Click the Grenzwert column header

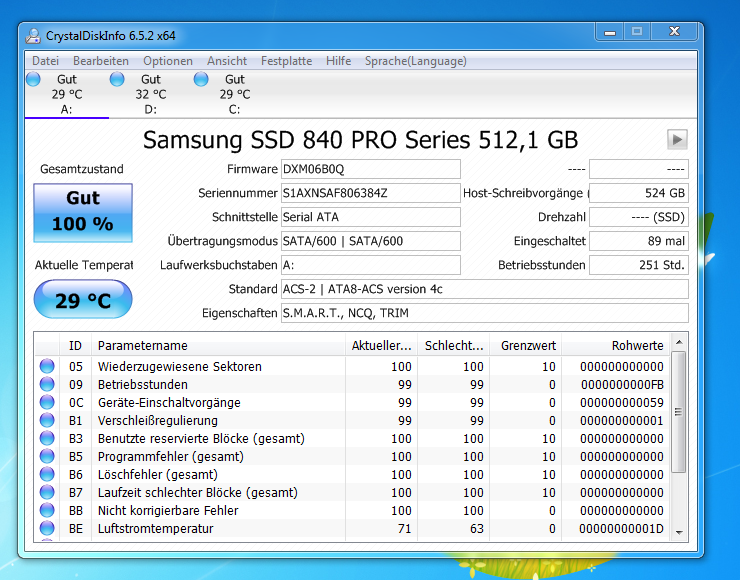click(526, 345)
